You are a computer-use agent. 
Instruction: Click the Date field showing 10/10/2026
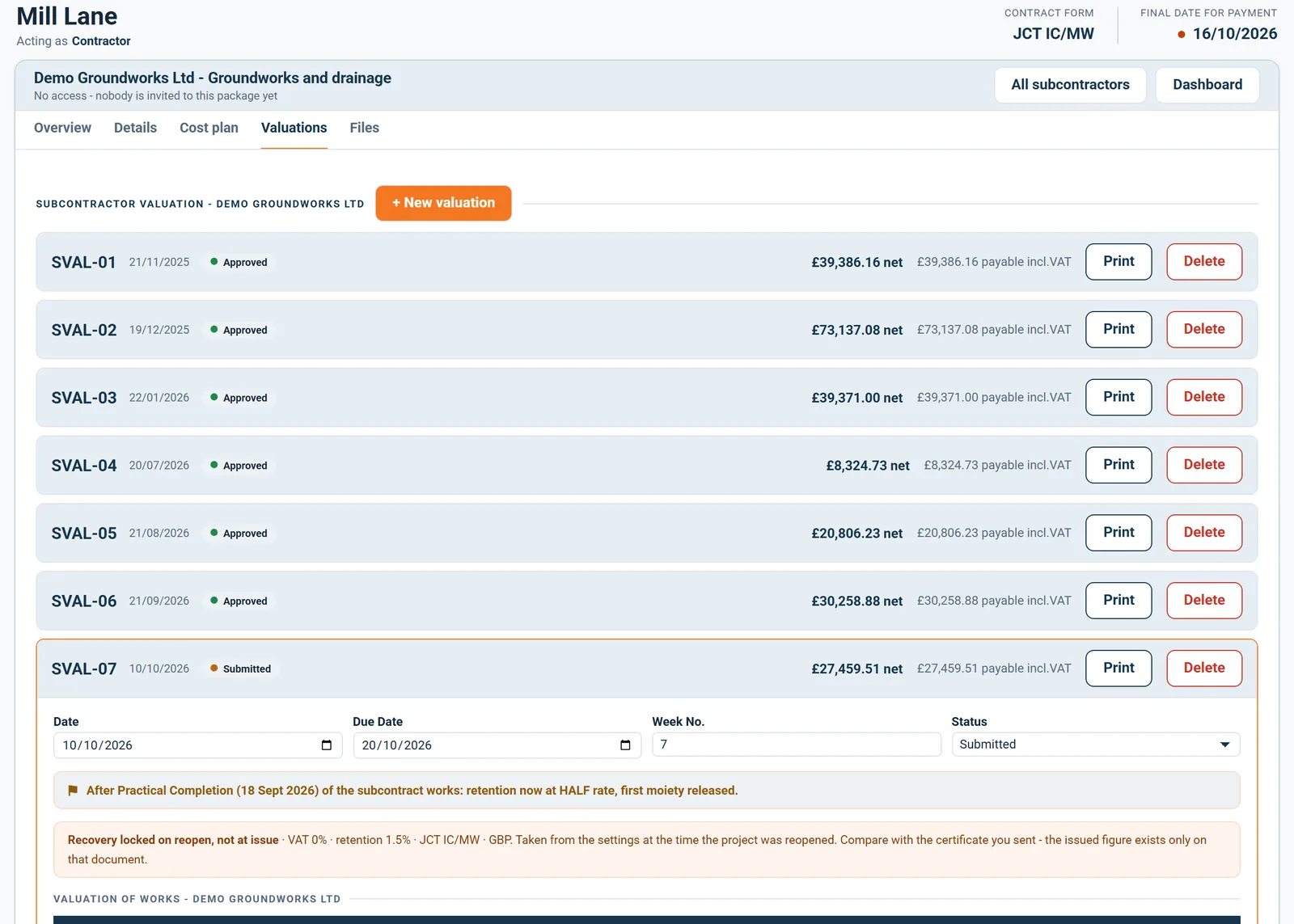pos(198,745)
